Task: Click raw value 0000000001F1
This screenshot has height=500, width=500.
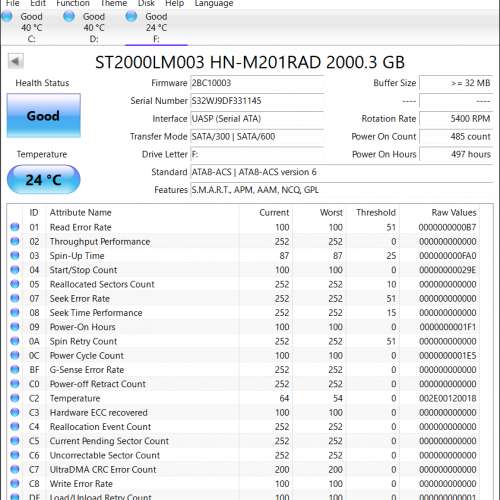Action: pyautogui.click(x=448, y=327)
